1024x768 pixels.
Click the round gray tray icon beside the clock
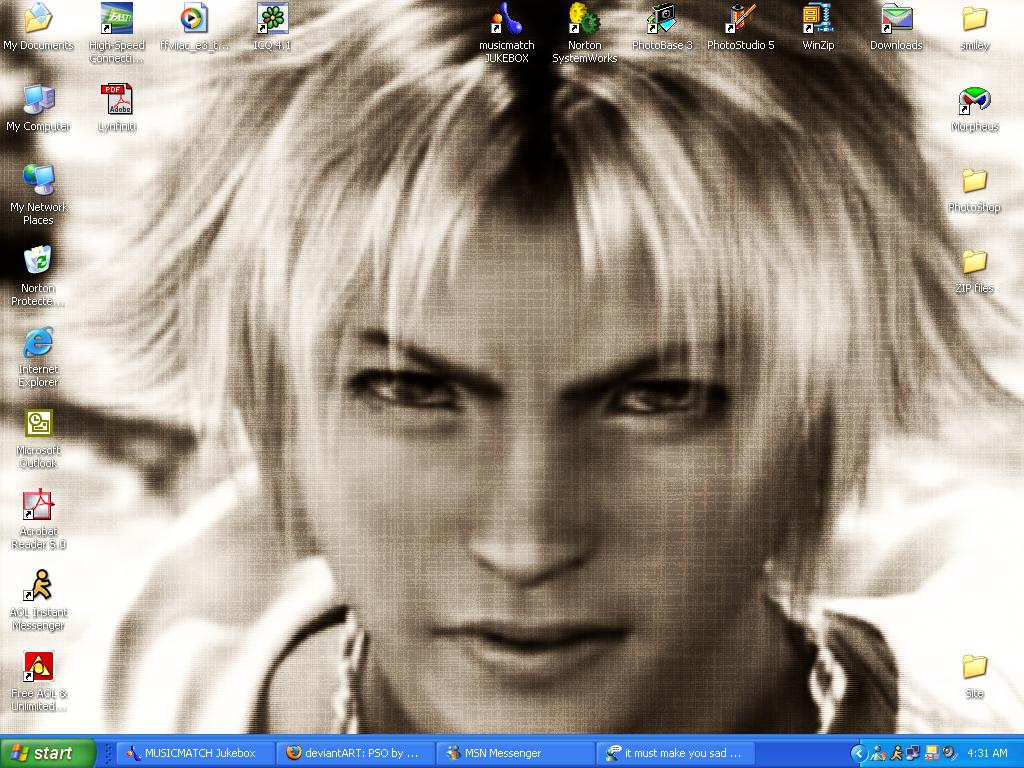[949, 754]
